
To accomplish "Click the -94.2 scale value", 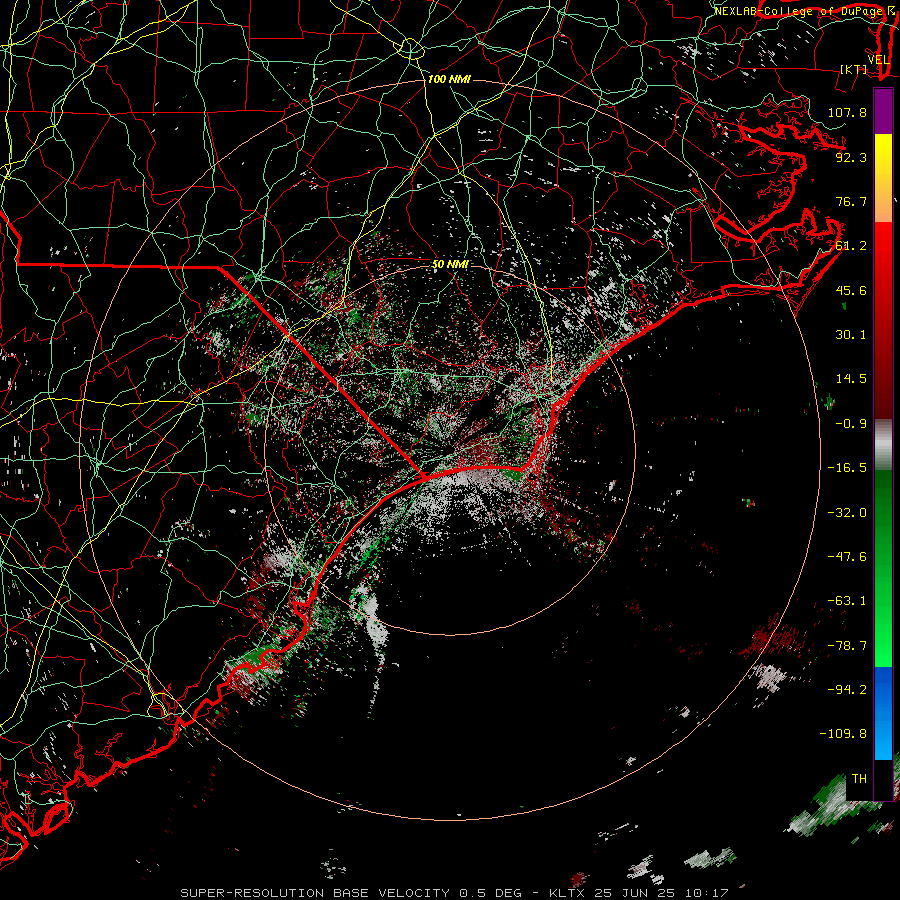I will (x=847, y=690).
